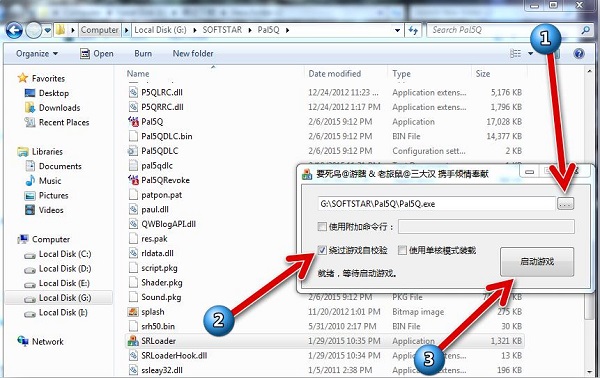Click the search magnifier icon

coord(585,29)
